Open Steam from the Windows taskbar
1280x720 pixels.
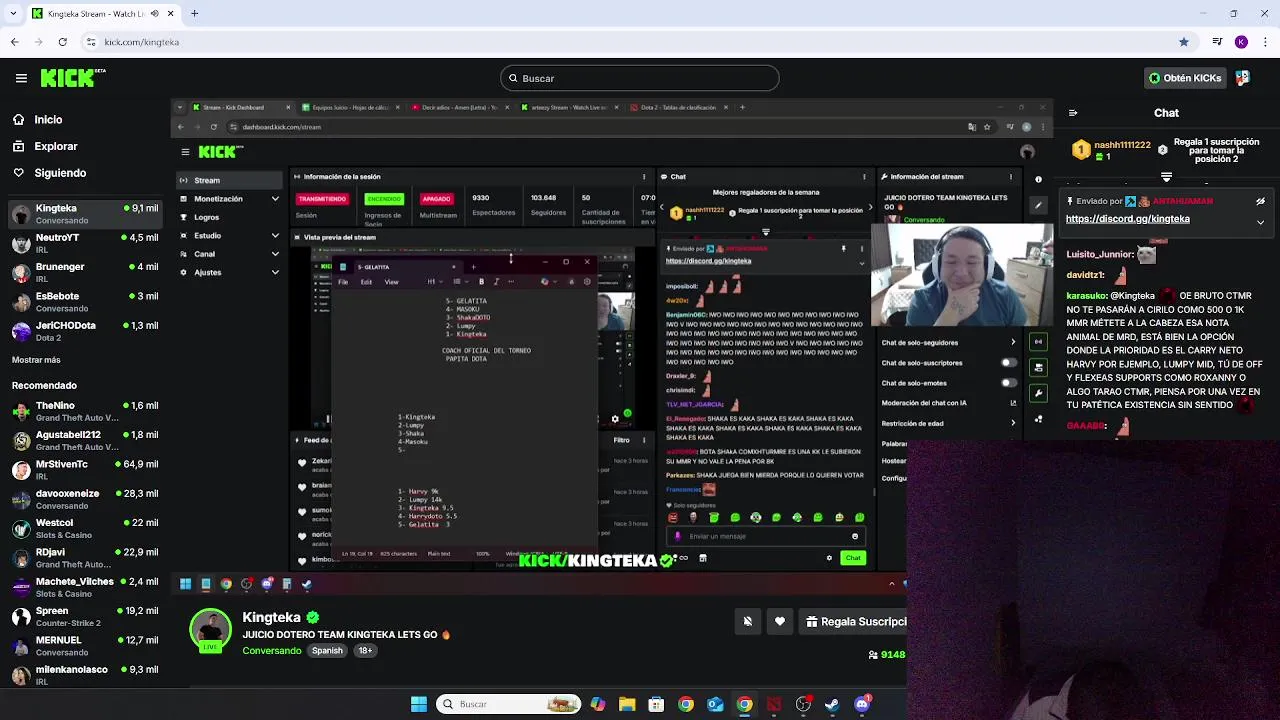[x=832, y=704]
